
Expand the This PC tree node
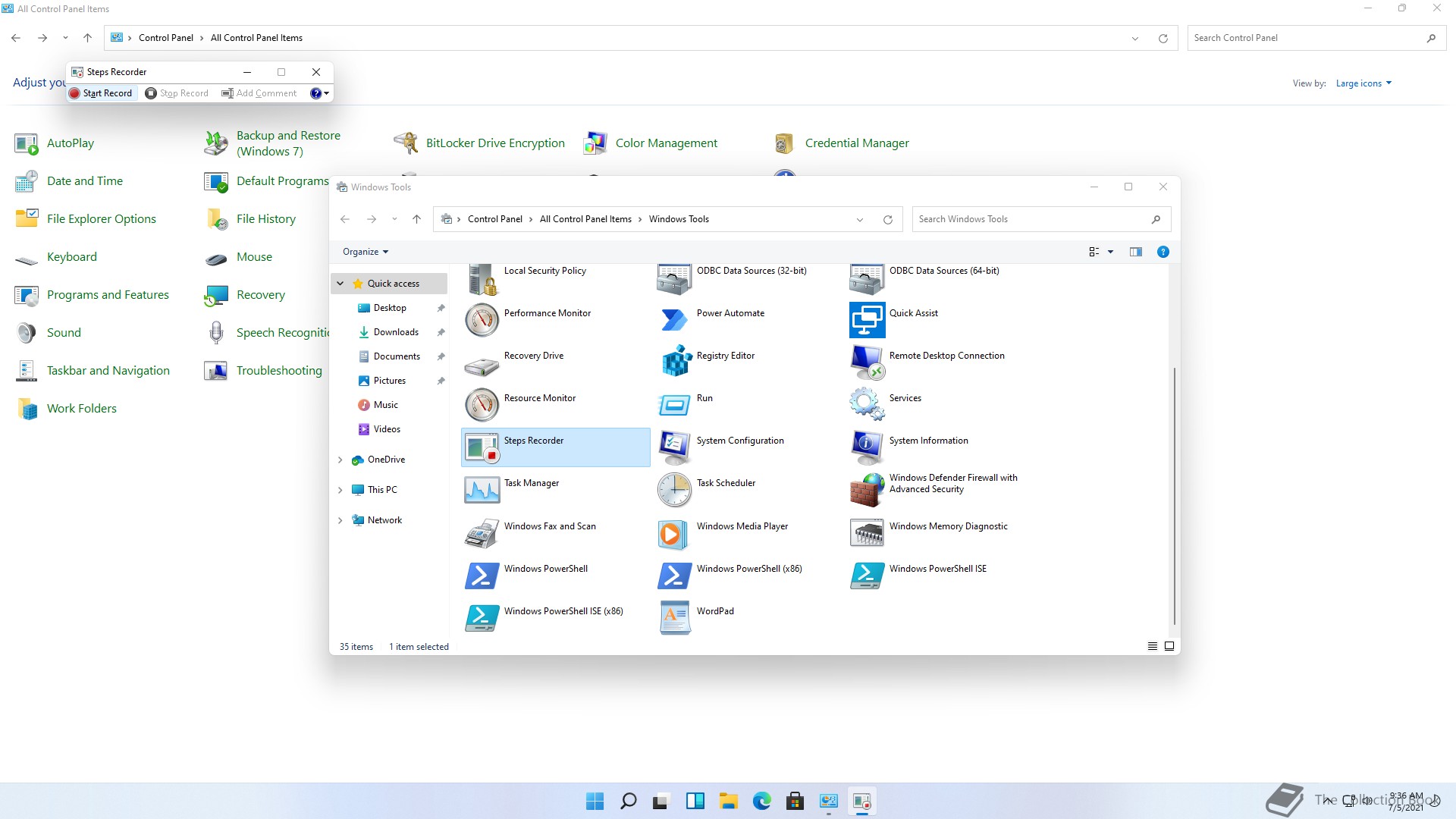340,490
